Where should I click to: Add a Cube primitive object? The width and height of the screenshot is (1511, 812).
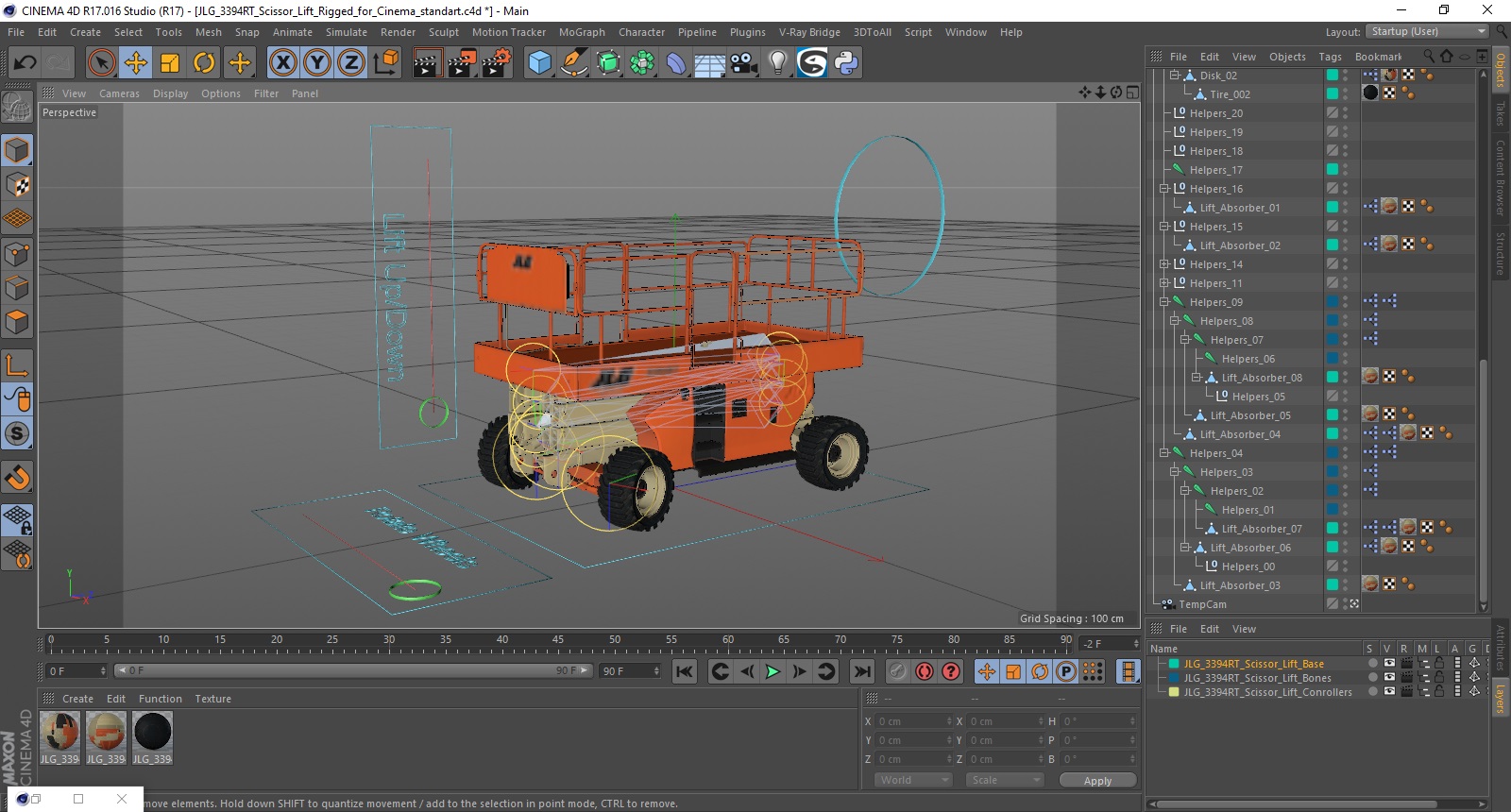pyautogui.click(x=539, y=63)
